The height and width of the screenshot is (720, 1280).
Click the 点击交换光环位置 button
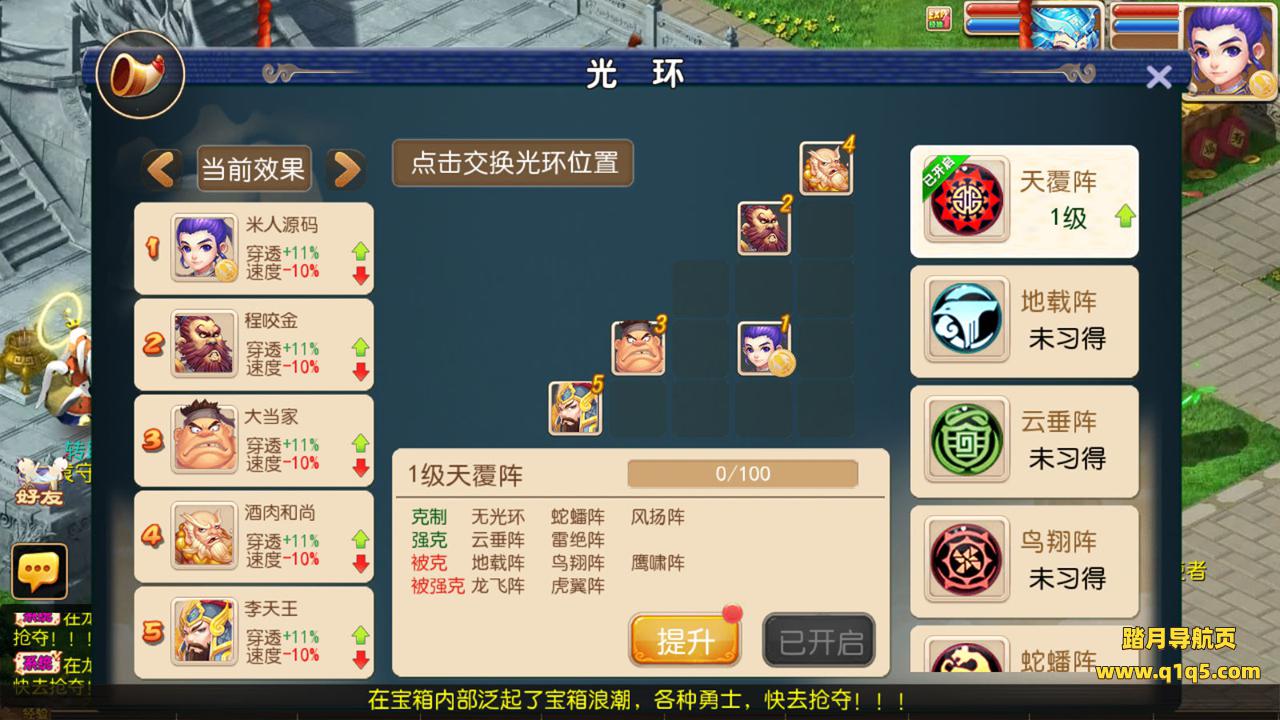[x=513, y=163]
